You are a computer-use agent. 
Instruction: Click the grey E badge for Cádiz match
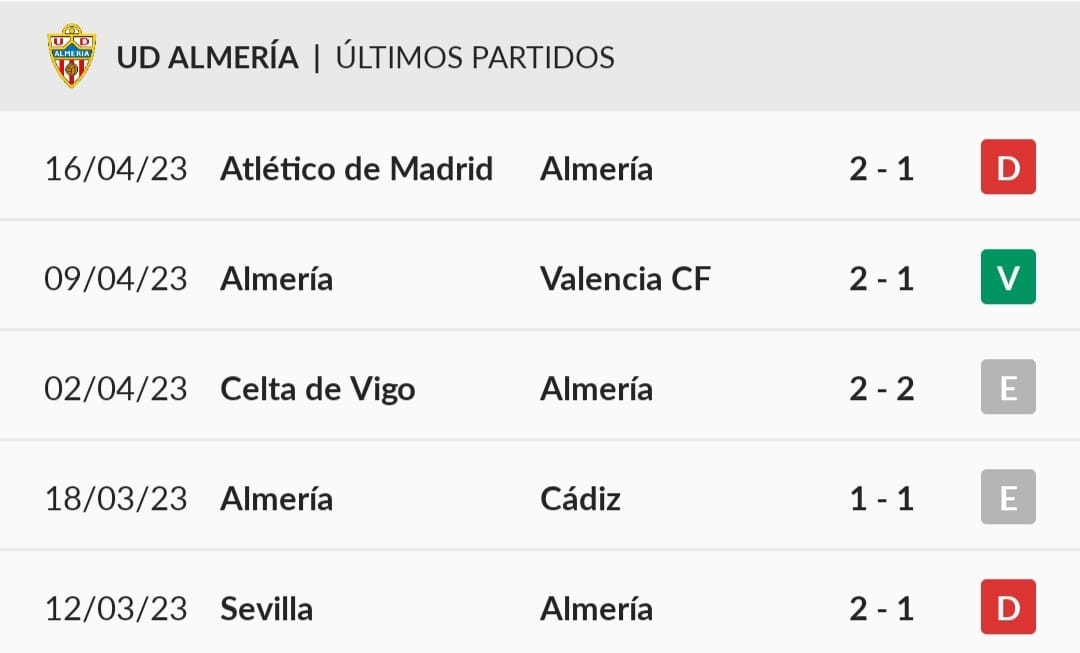1008,497
